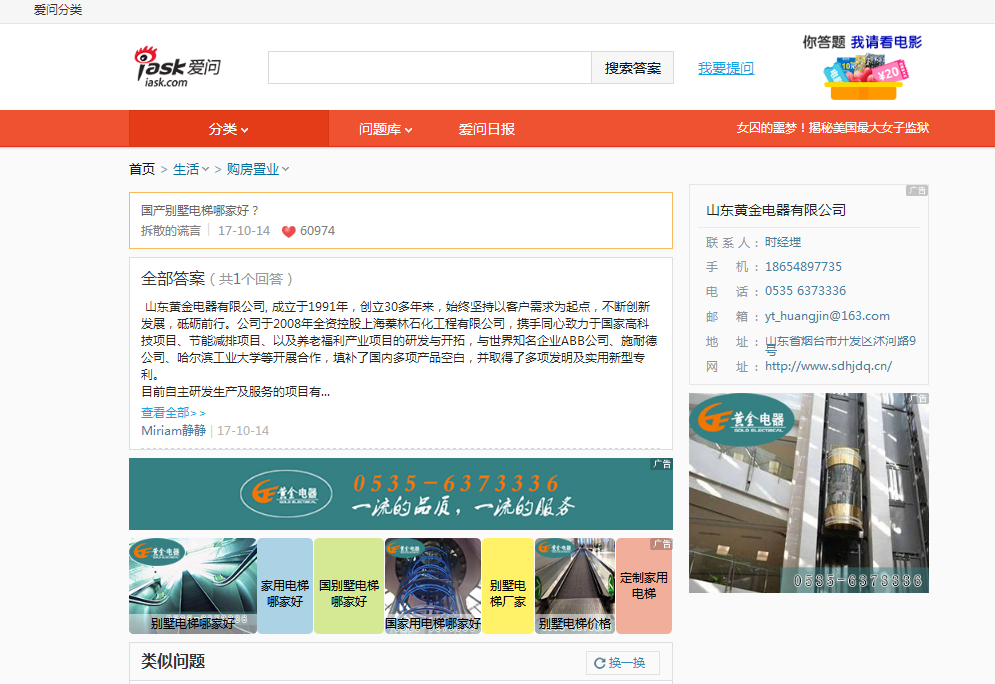Expand the 问题库 dropdown menu
995x684 pixels.
tap(385, 129)
